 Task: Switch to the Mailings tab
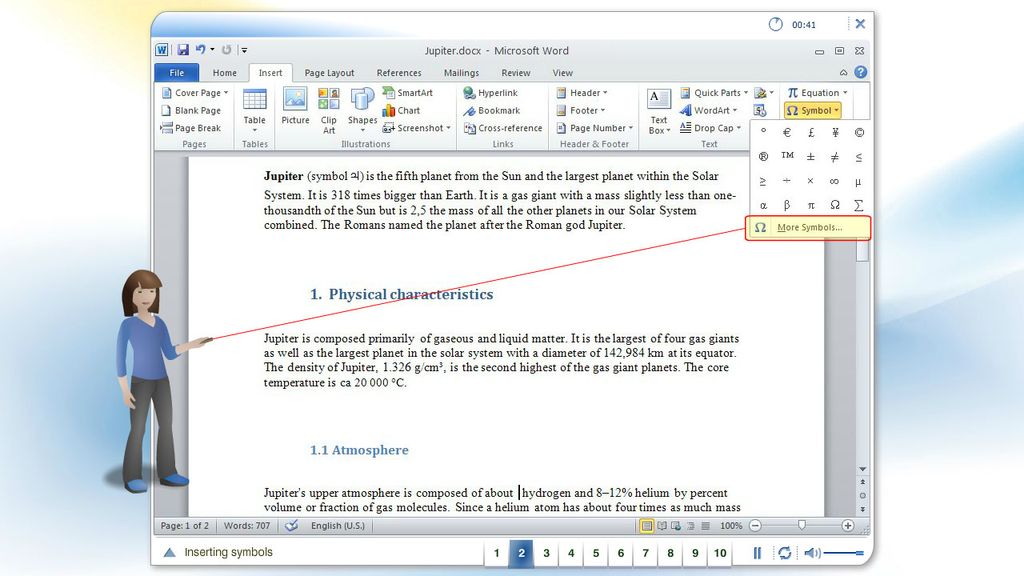point(461,72)
